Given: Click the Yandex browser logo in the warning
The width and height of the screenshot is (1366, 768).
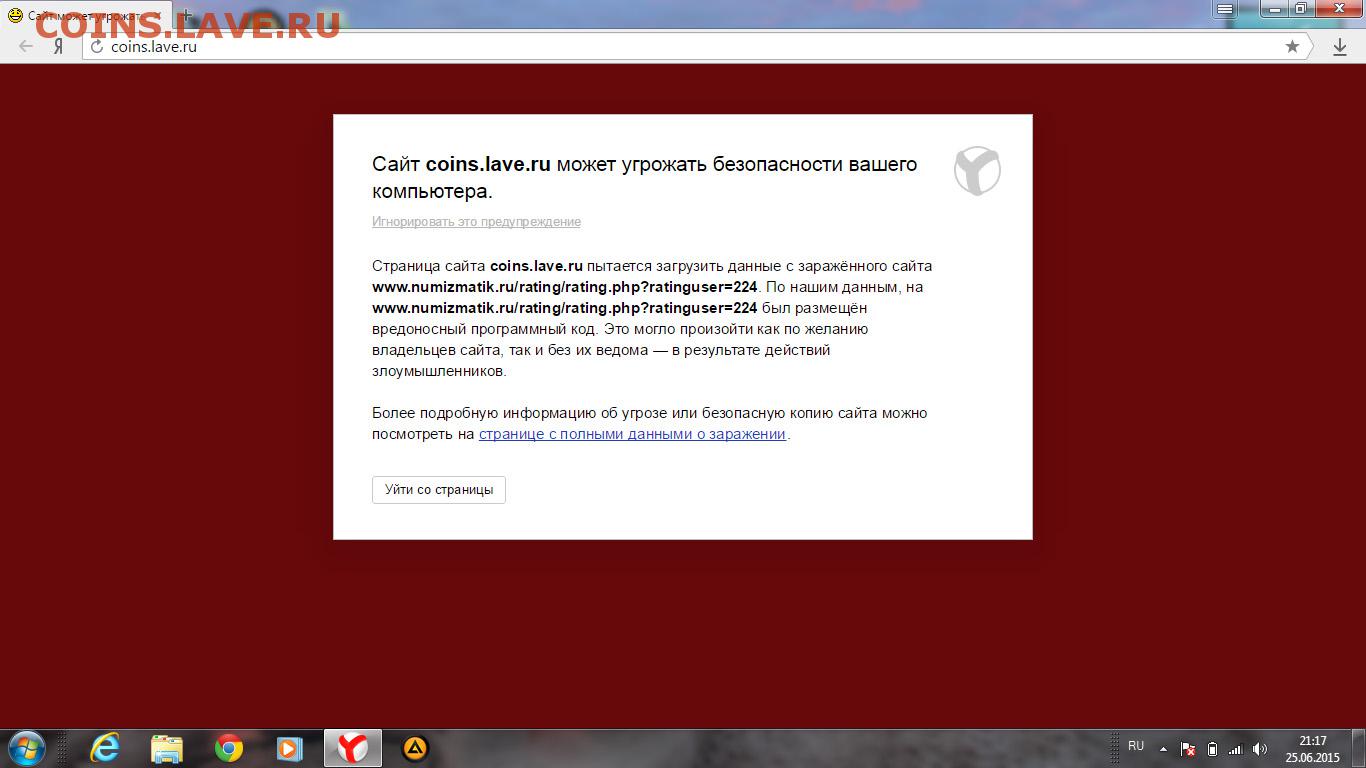Looking at the screenshot, I should (977, 170).
